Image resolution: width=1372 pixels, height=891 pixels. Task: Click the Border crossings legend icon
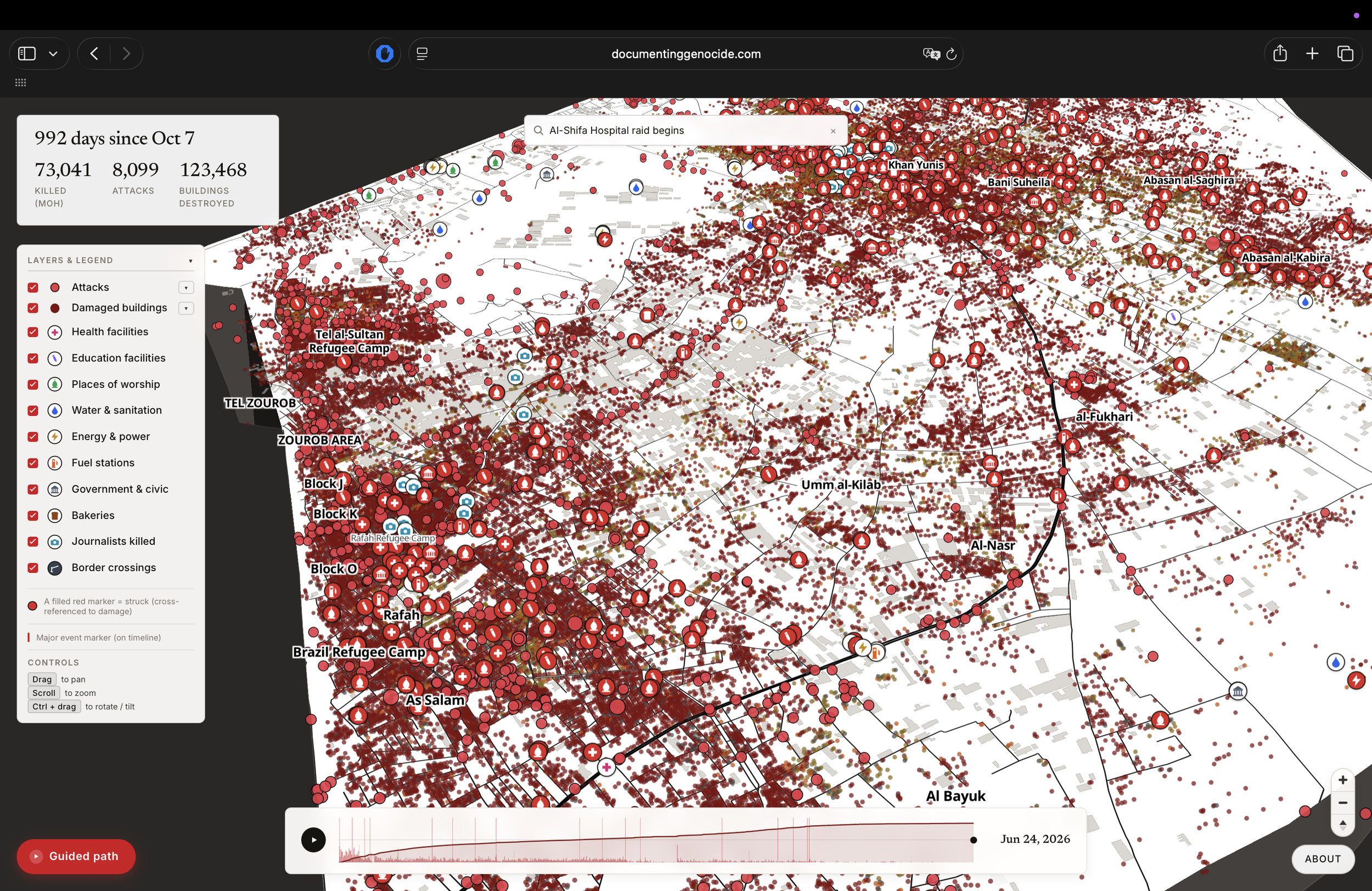(x=55, y=568)
